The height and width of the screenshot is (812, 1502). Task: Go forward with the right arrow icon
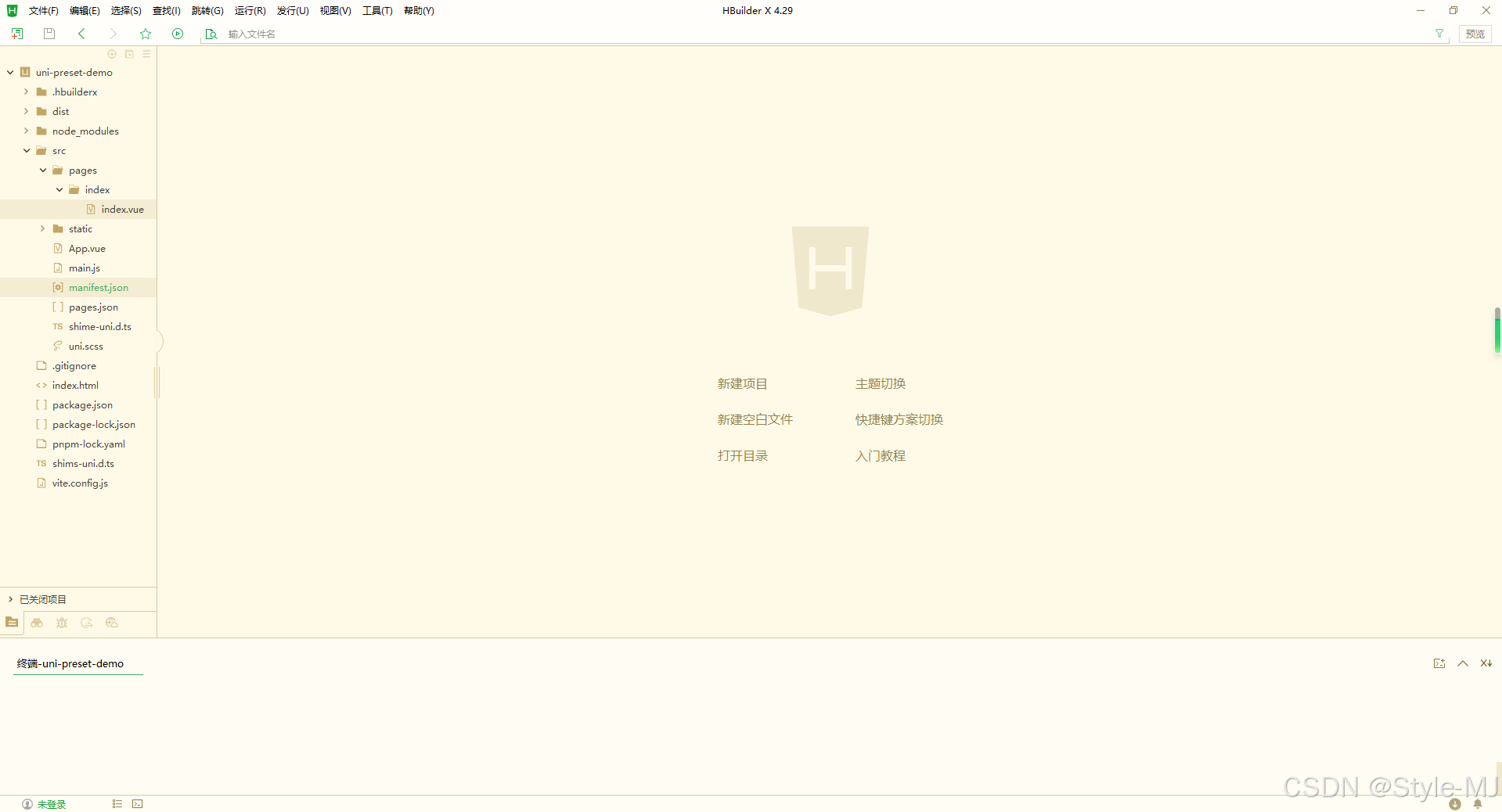(113, 34)
